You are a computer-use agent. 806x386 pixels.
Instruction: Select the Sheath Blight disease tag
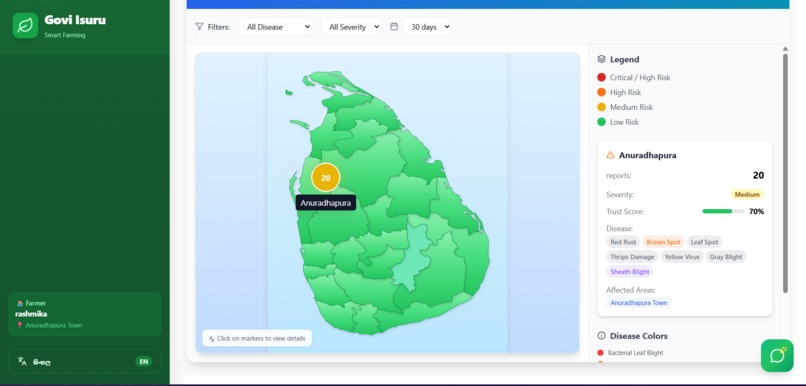(x=630, y=271)
